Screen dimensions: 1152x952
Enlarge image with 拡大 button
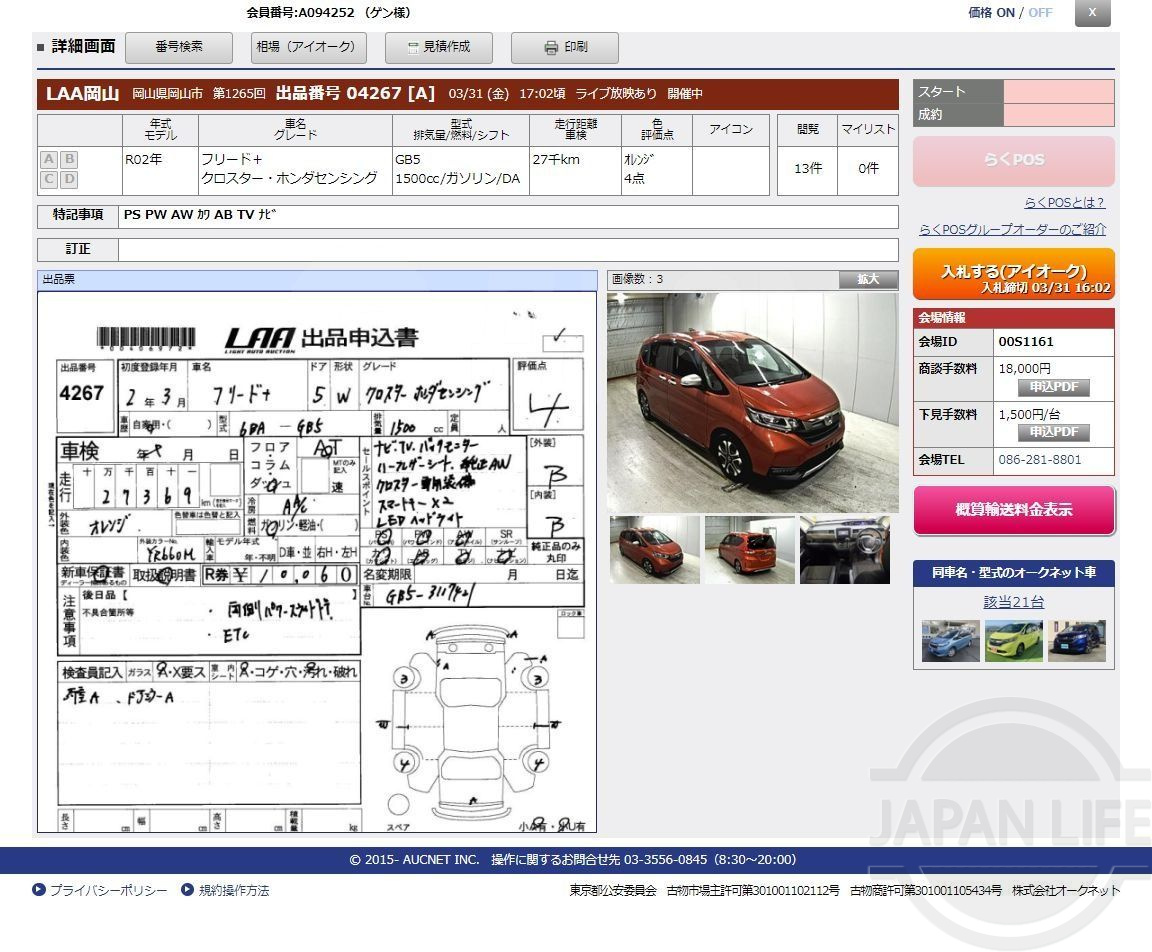point(868,280)
